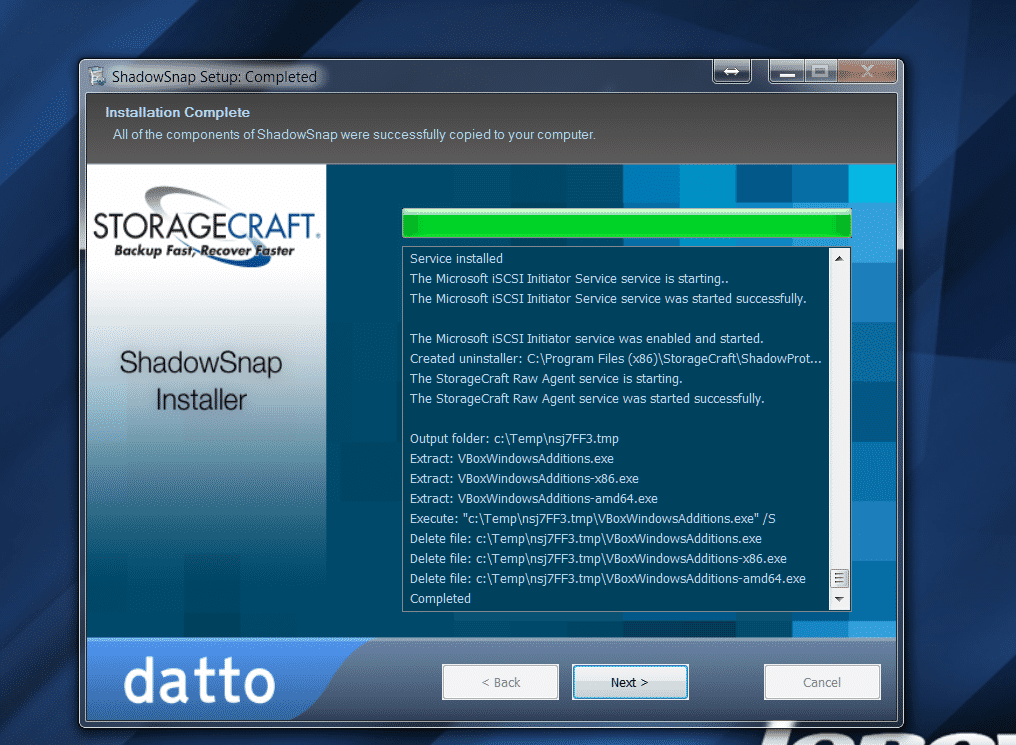Click the scrollbar down arrow in the log panel
Image resolution: width=1016 pixels, height=745 pixels.
click(838, 600)
